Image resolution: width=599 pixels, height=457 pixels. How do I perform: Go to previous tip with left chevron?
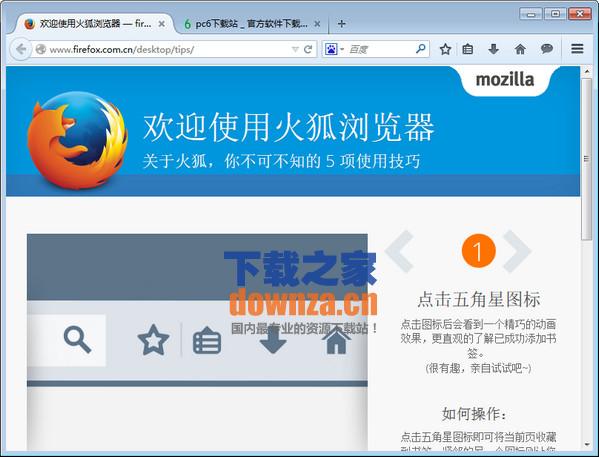[x=400, y=251]
